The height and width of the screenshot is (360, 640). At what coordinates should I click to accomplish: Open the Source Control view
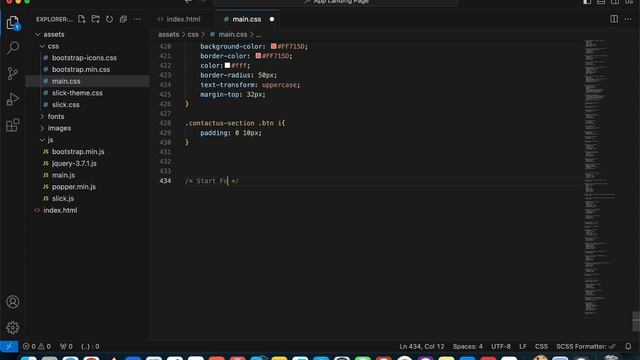click(x=13, y=73)
